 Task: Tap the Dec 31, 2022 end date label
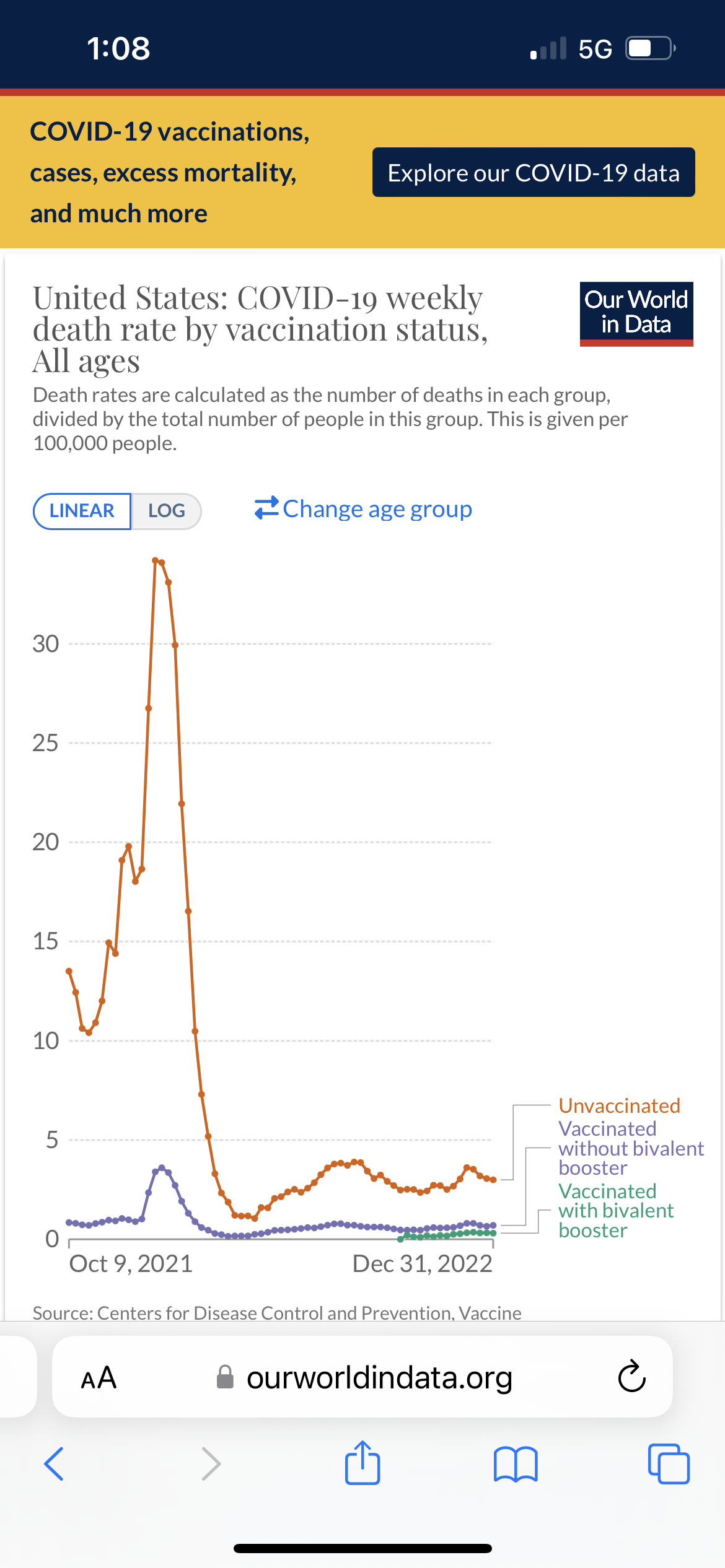click(x=422, y=1264)
